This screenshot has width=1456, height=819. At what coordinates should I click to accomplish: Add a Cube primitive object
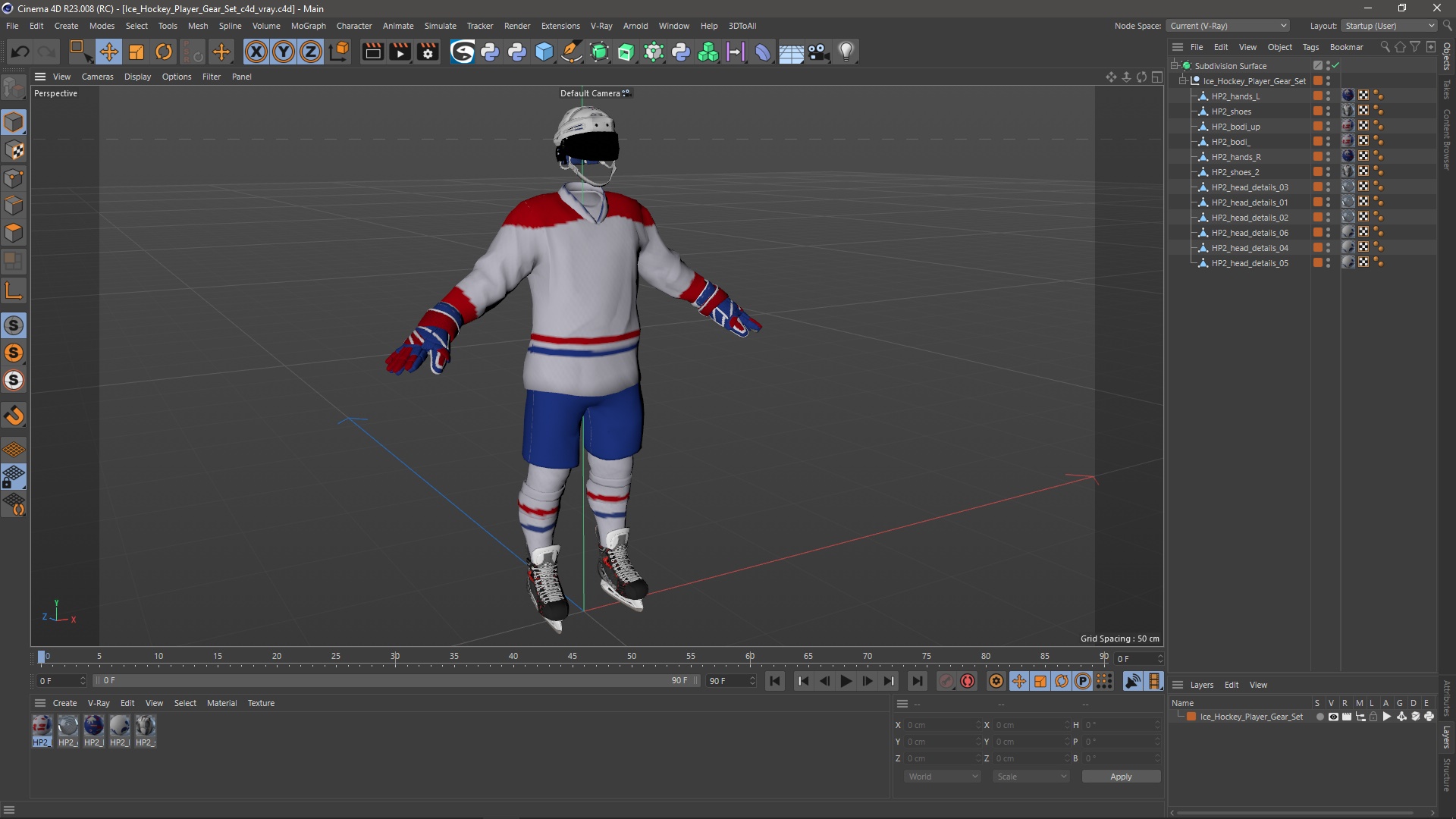pyautogui.click(x=544, y=52)
